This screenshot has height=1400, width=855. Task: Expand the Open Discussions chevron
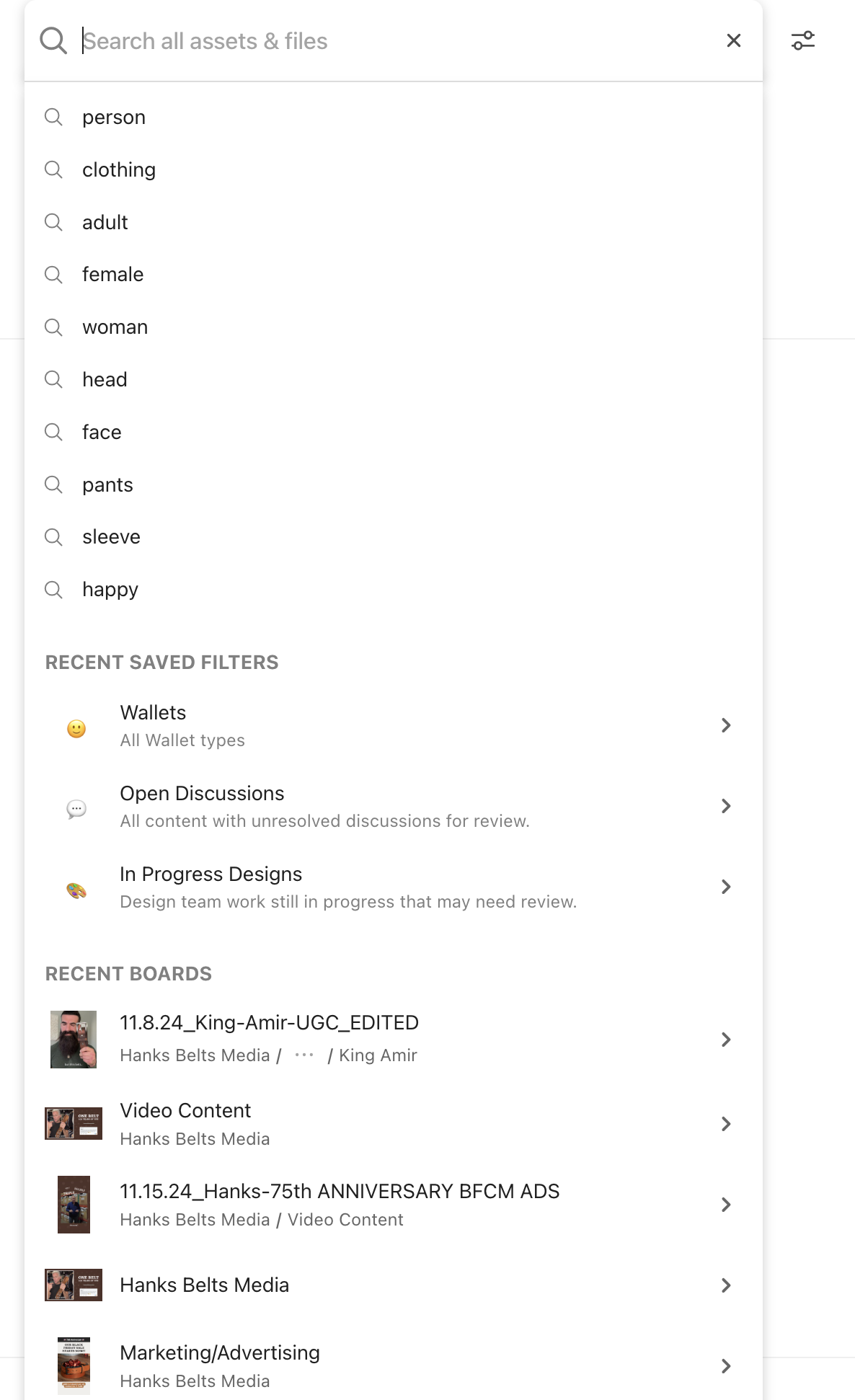pos(725,806)
